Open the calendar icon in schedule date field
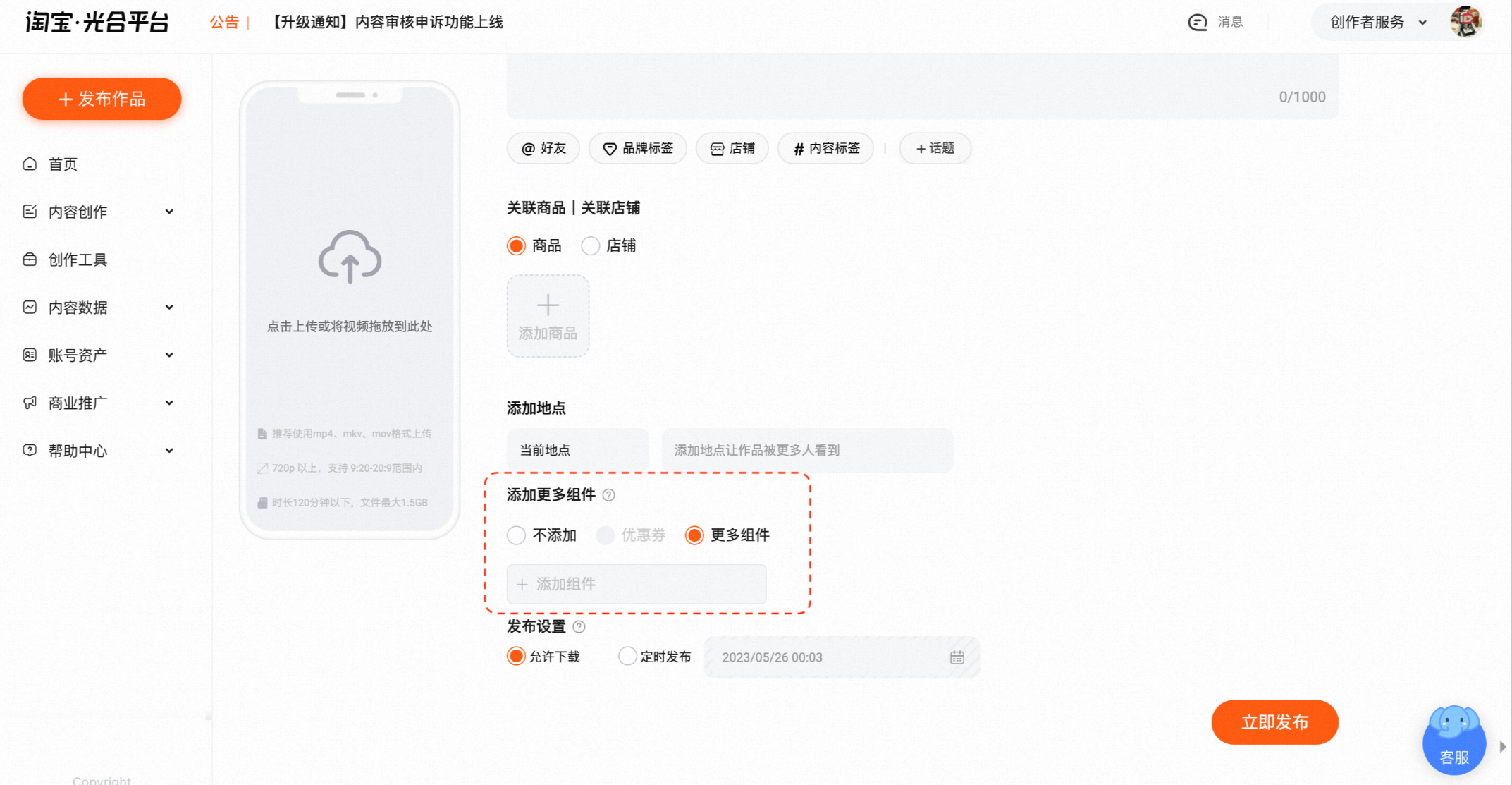The height and width of the screenshot is (785, 1512). (957, 657)
